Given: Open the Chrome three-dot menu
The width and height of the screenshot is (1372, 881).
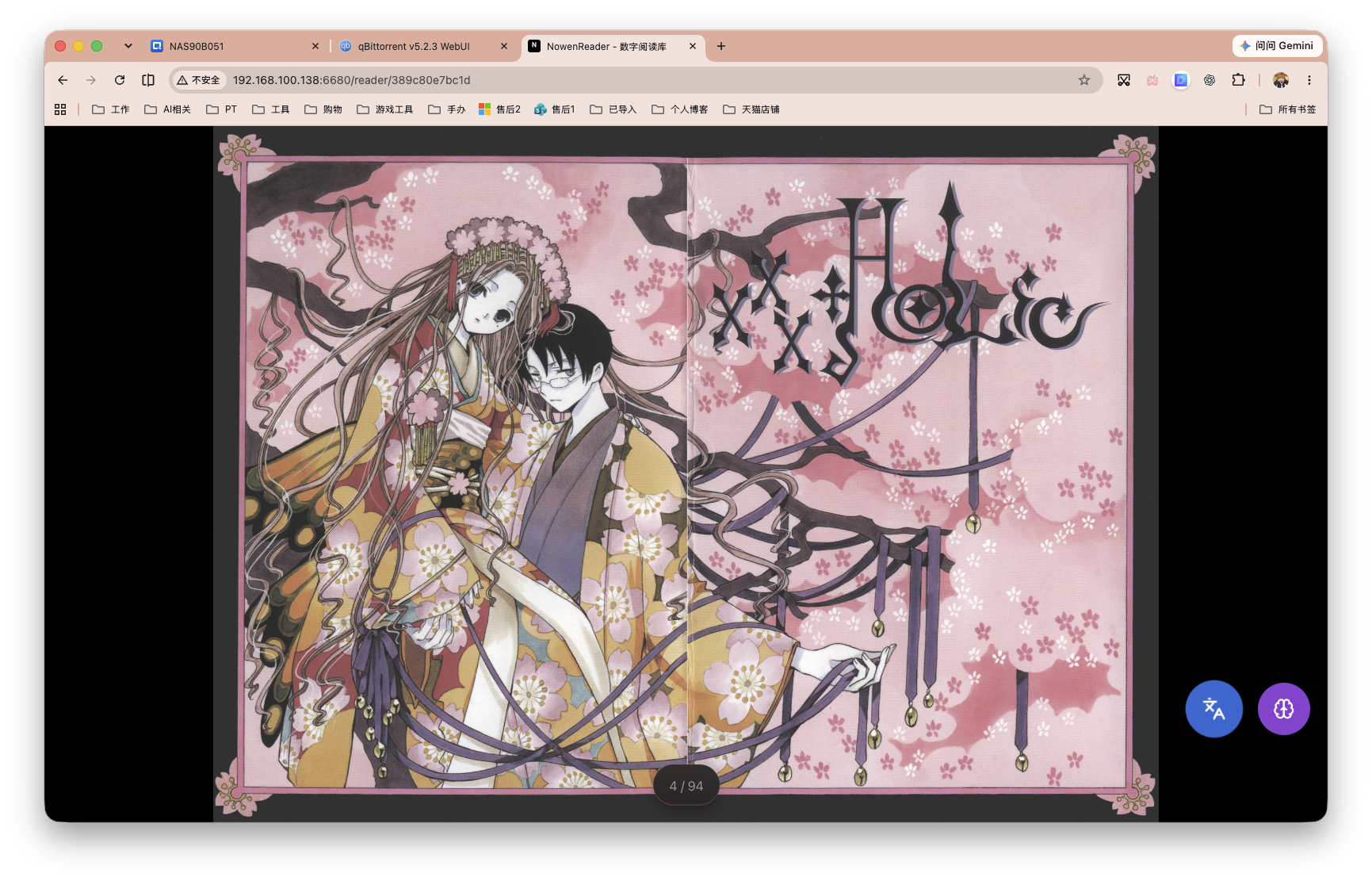Looking at the screenshot, I should [x=1309, y=80].
